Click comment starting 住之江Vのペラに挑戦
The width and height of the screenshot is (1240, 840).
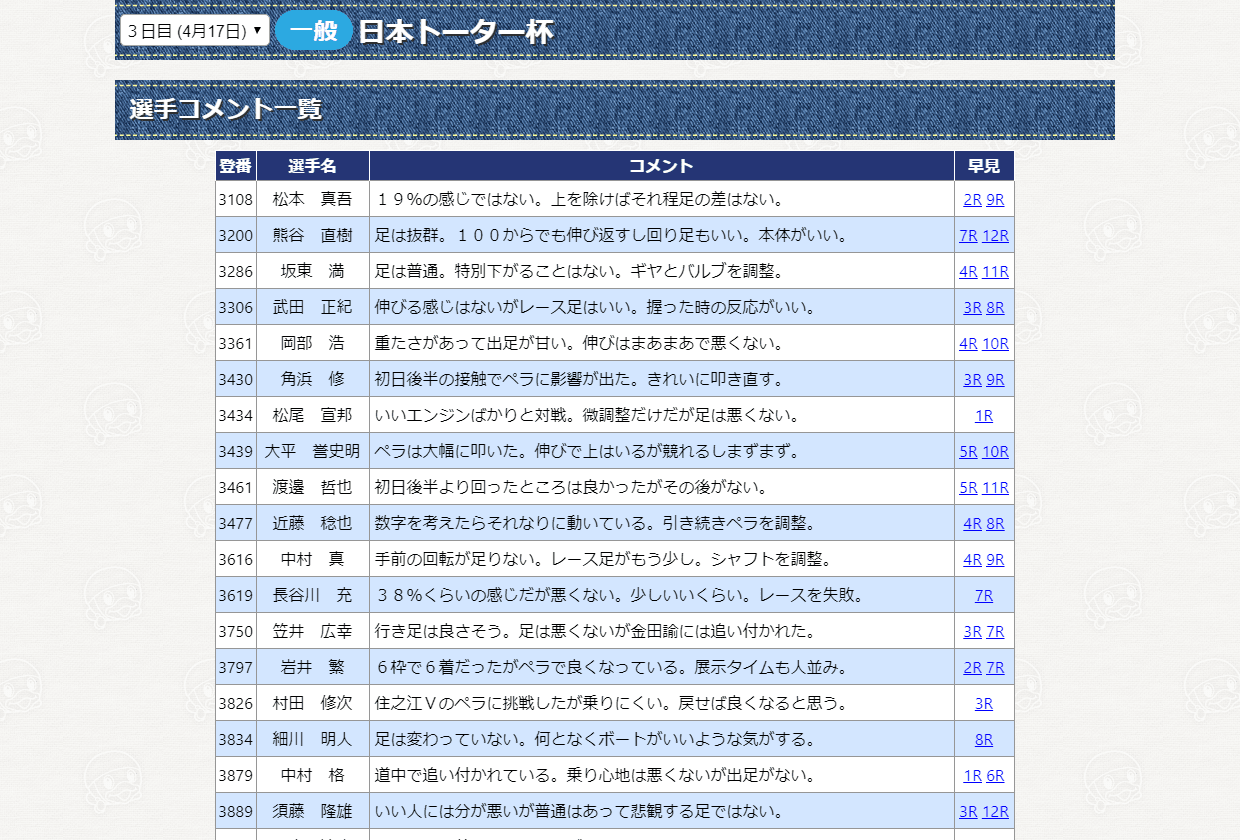(612, 703)
